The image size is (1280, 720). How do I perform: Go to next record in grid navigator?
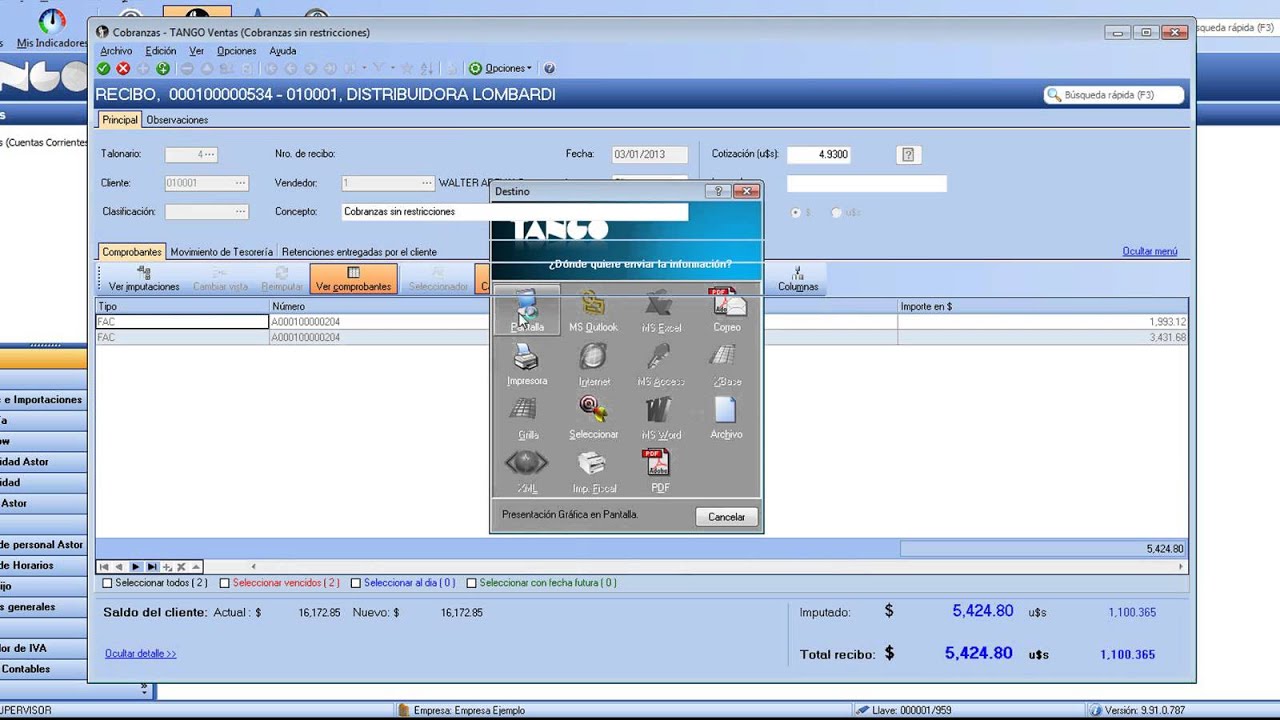[136, 567]
